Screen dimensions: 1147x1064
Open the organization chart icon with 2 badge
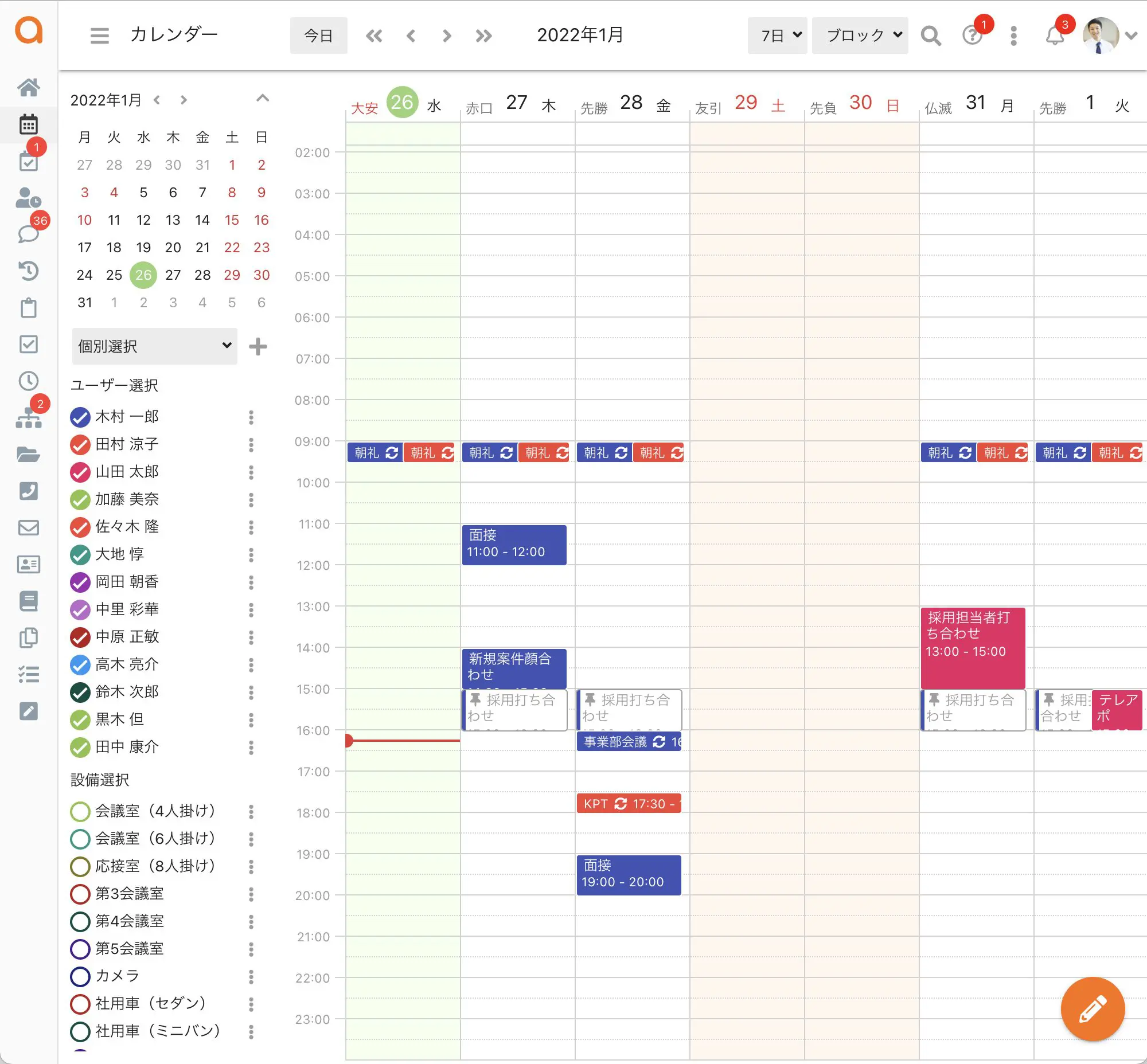tap(28, 417)
